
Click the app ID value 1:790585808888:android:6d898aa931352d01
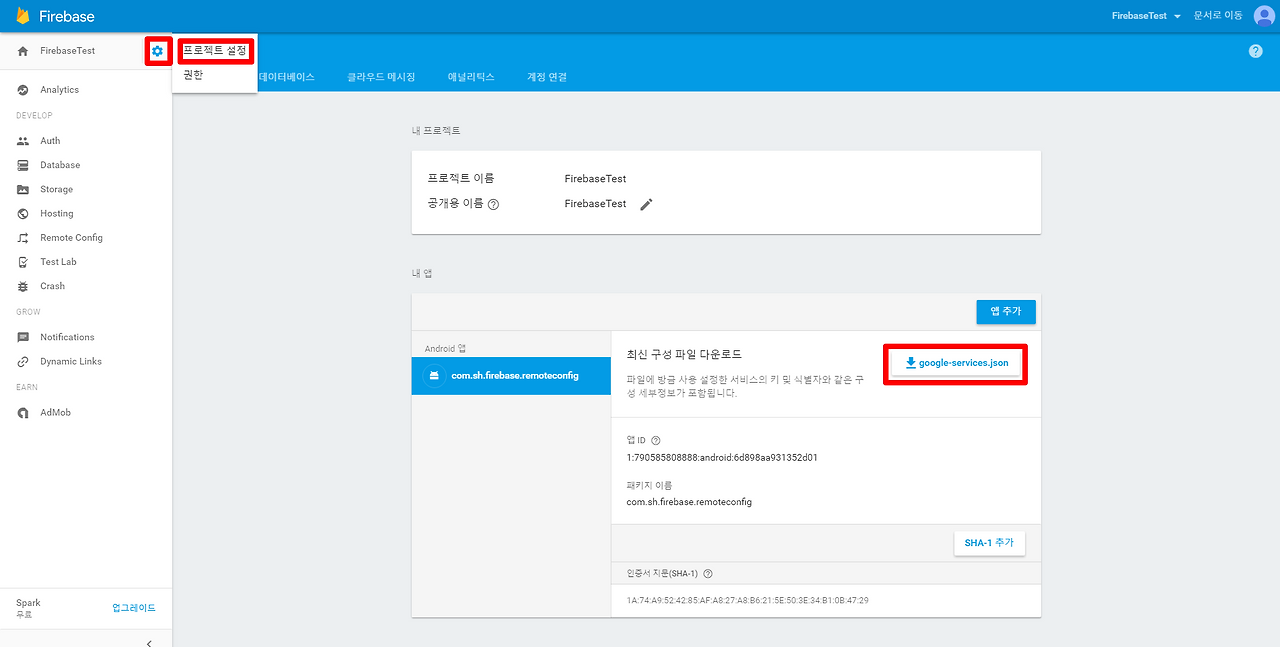point(722,458)
